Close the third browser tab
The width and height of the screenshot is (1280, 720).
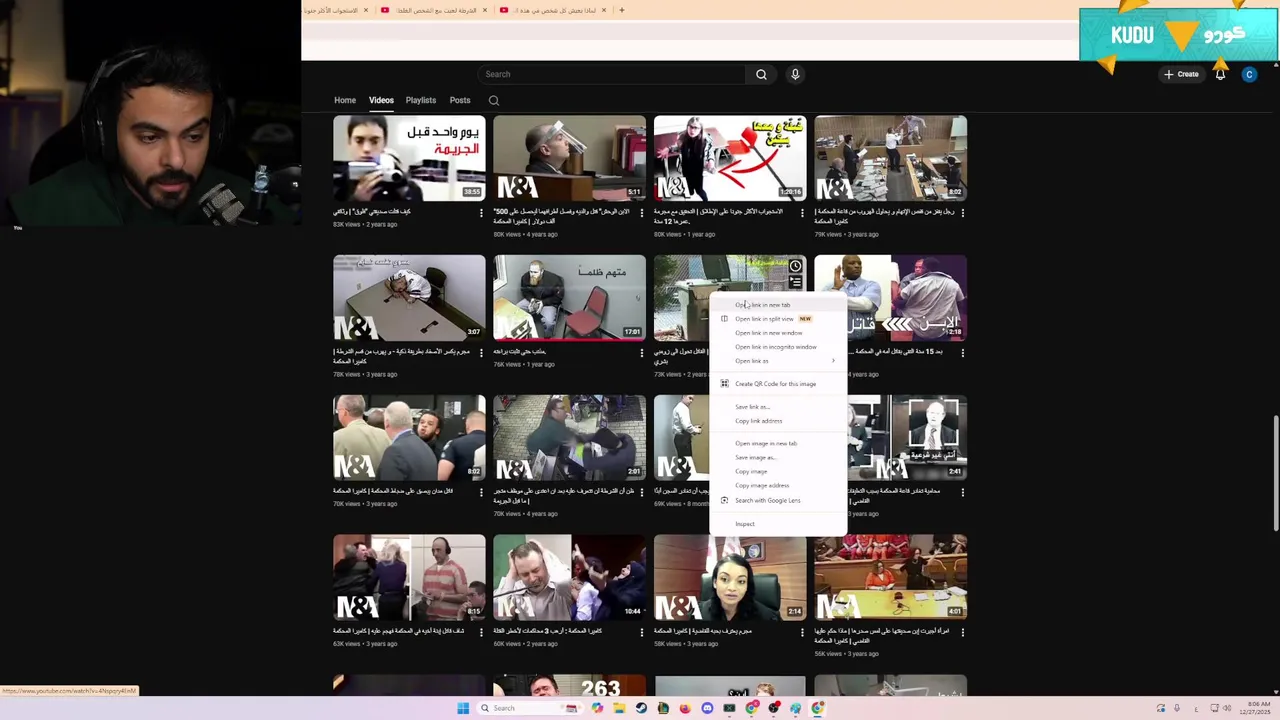[605, 10]
